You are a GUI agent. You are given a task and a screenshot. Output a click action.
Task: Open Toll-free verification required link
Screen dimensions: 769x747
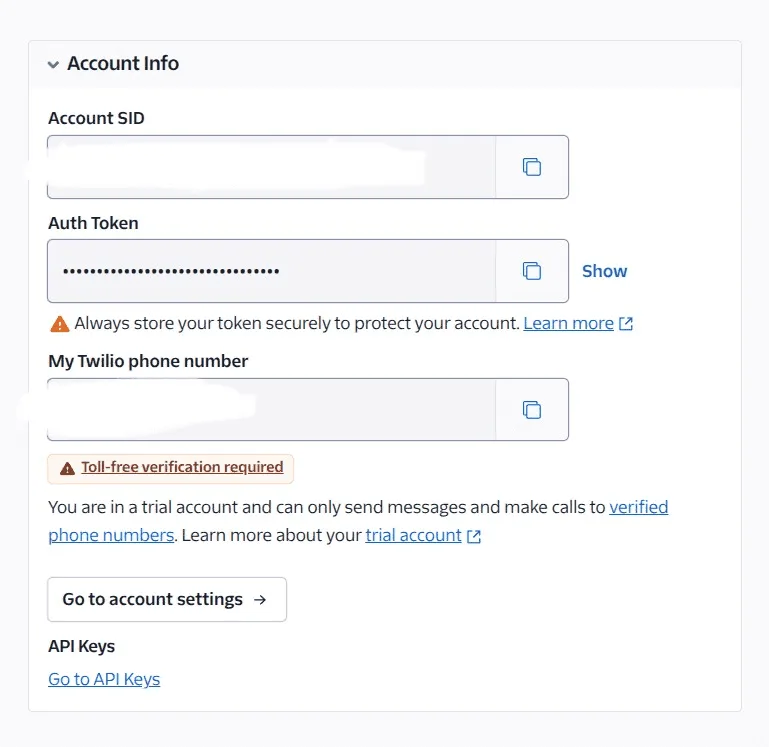pyautogui.click(x=182, y=467)
